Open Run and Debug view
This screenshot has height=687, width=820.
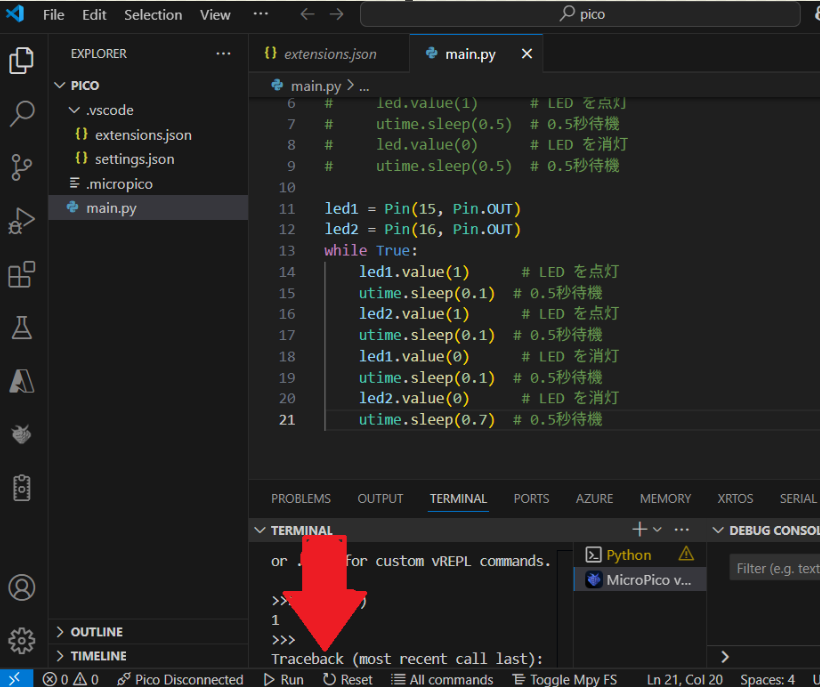coord(21,221)
